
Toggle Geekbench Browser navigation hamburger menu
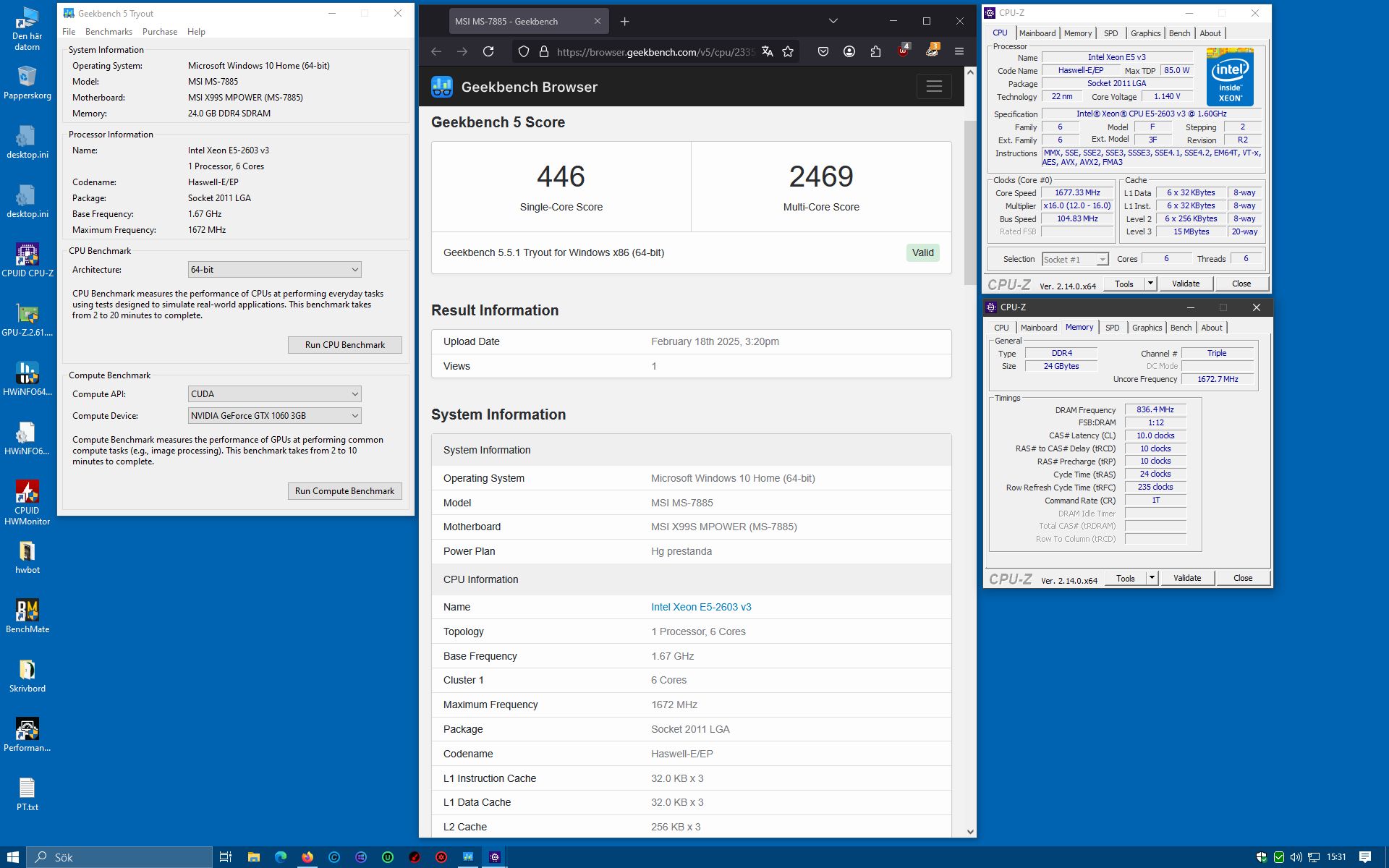click(x=934, y=87)
